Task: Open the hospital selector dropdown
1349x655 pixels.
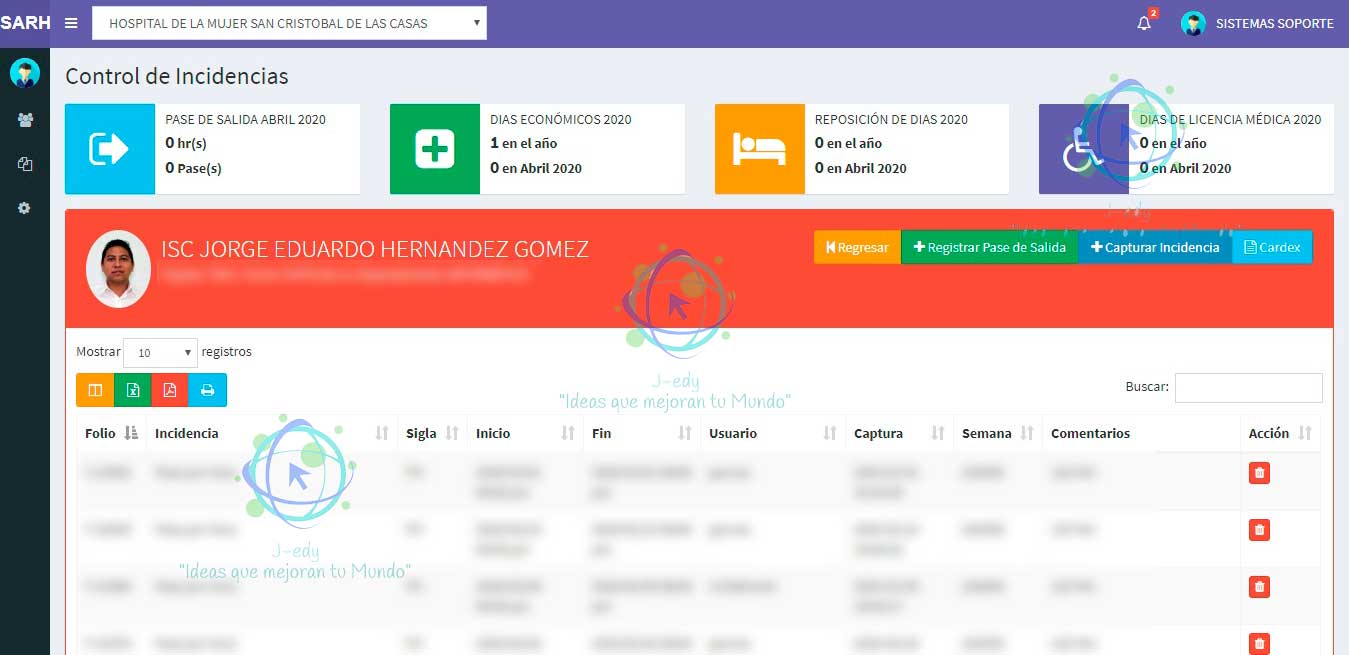Action: pos(288,22)
